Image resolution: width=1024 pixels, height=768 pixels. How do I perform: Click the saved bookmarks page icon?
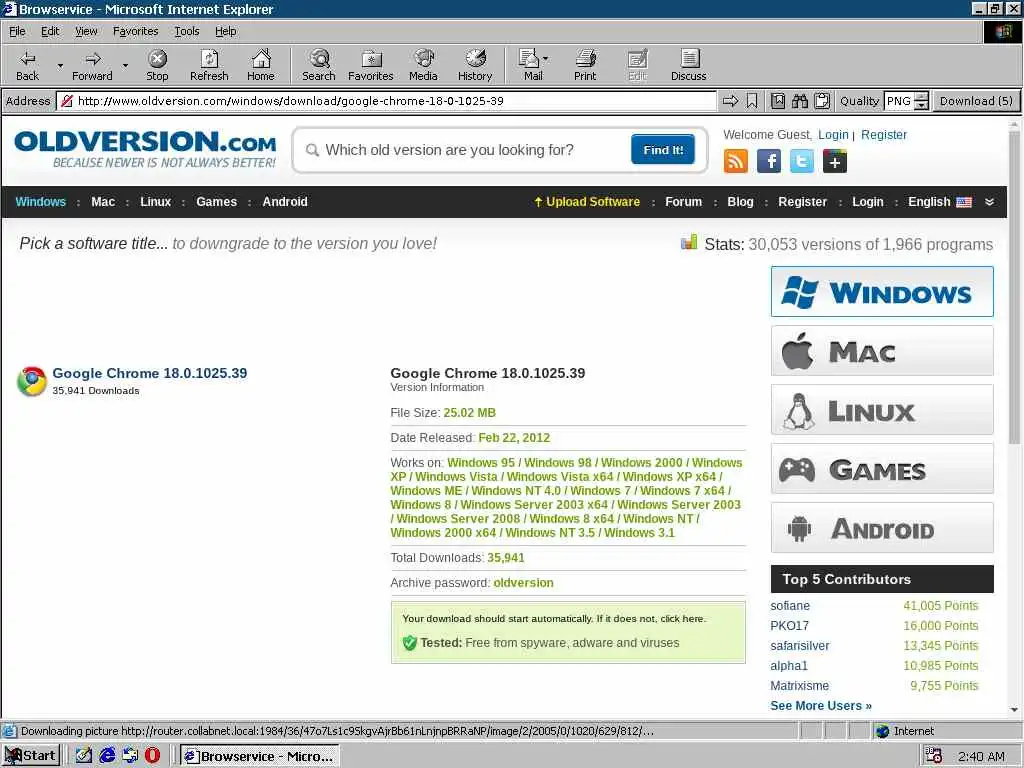pyautogui.click(x=778, y=101)
